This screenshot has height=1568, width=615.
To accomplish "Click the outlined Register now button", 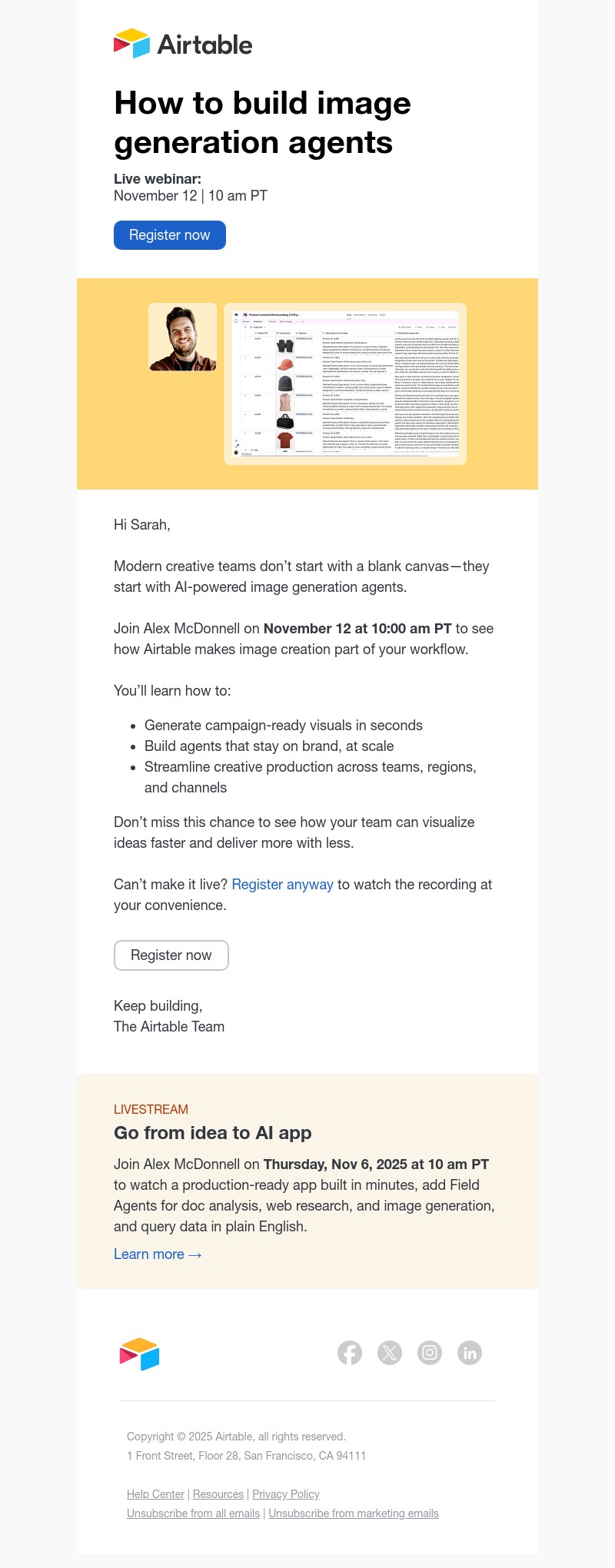I will (x=171, y=955).
